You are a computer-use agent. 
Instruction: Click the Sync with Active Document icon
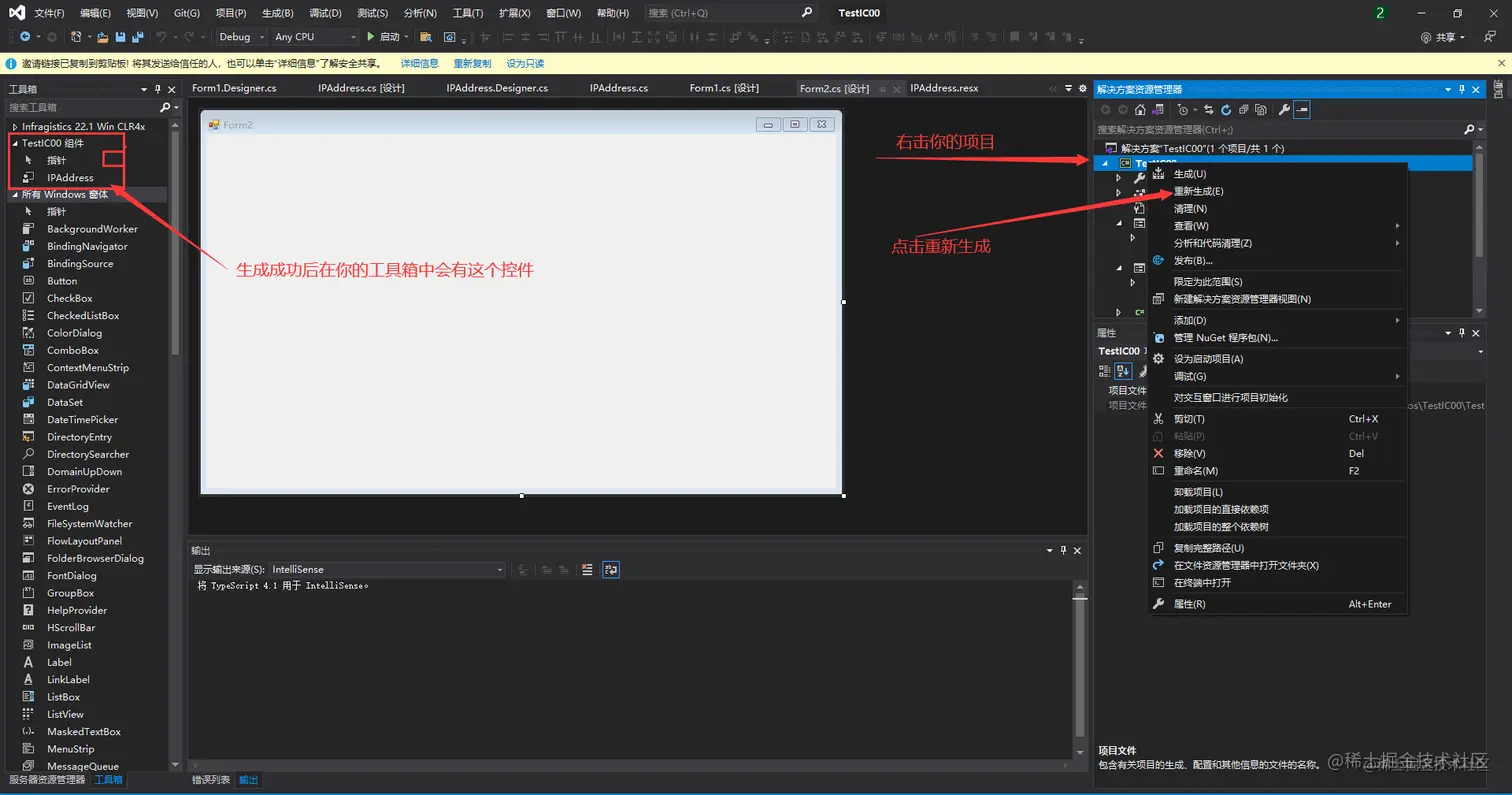1209,109
